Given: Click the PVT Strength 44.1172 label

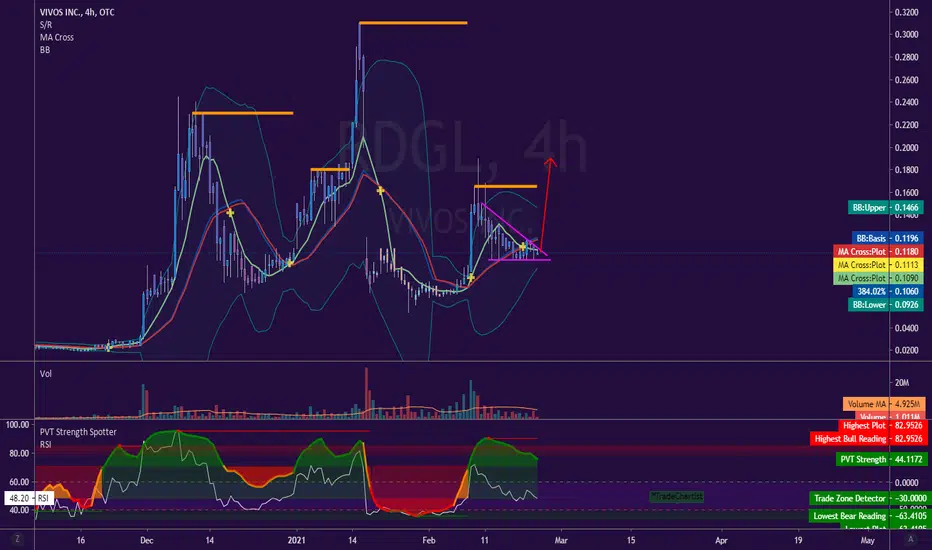Looking at the screenshot, I should [881, 459].
